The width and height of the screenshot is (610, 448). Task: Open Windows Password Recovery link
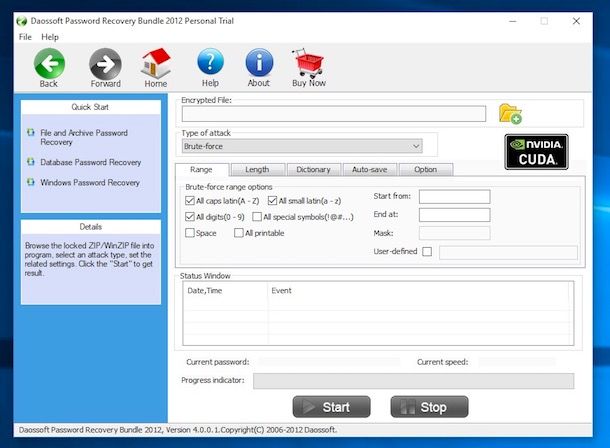pyautogui.click(x=90, y=182)
